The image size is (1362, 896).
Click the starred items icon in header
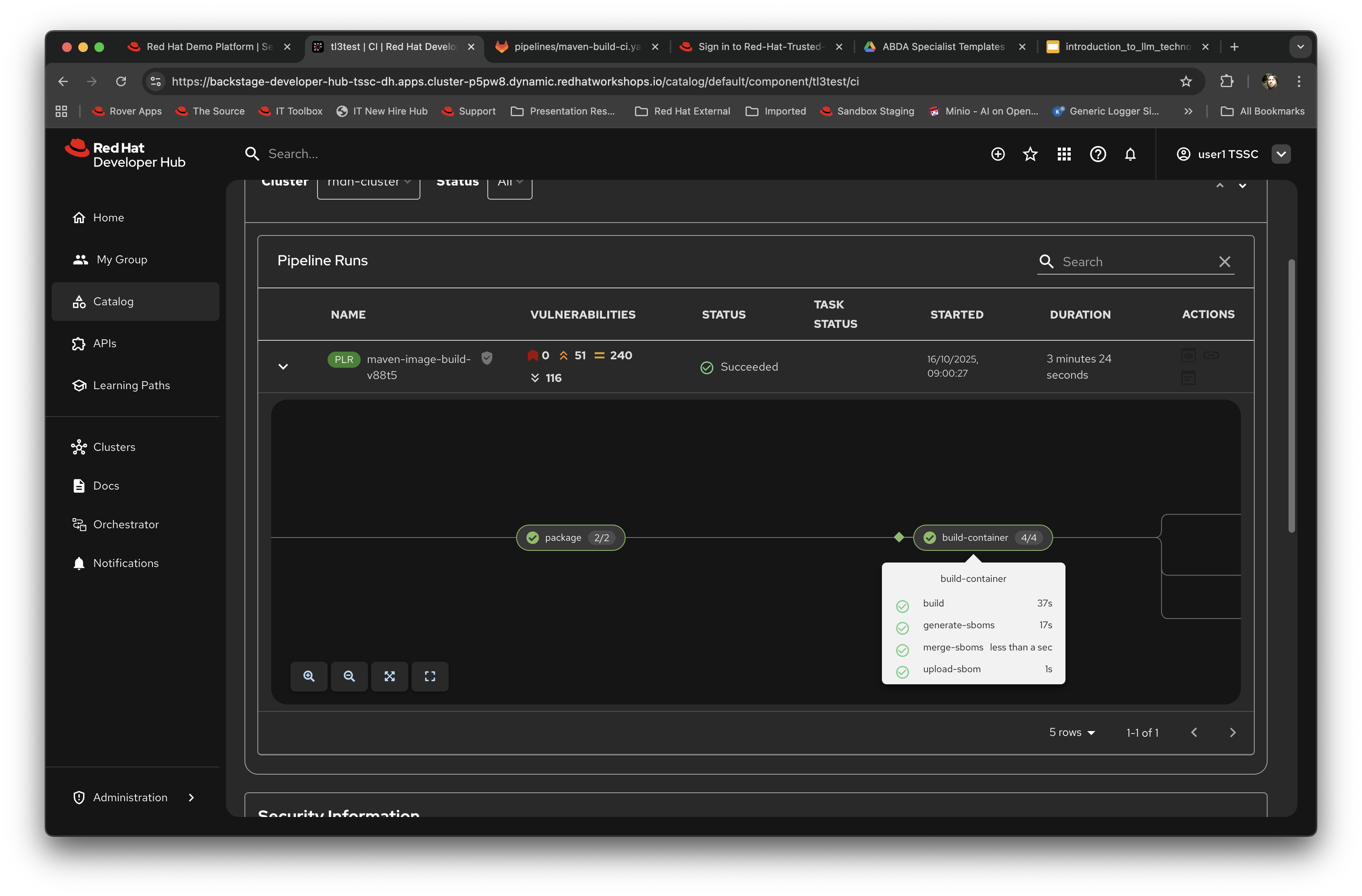[x=1030, y=154]
